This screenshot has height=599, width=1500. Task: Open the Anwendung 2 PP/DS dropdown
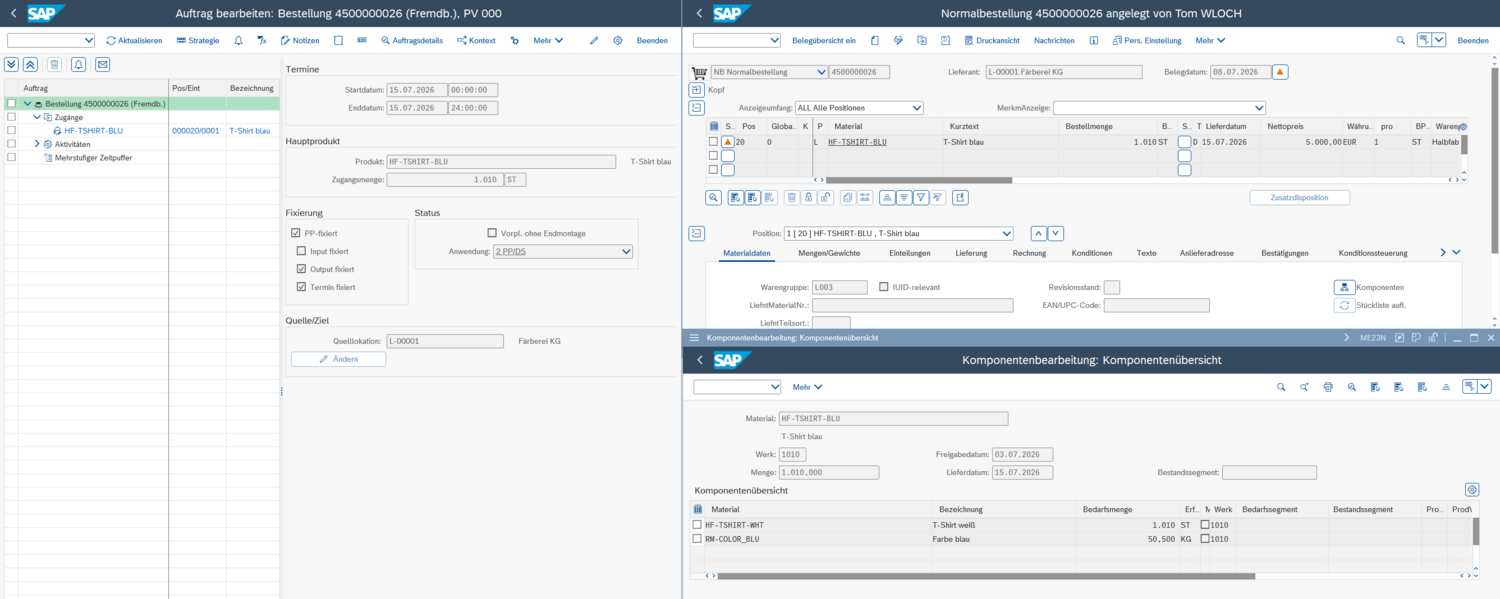pyautogui.click(x=563, y=252)
